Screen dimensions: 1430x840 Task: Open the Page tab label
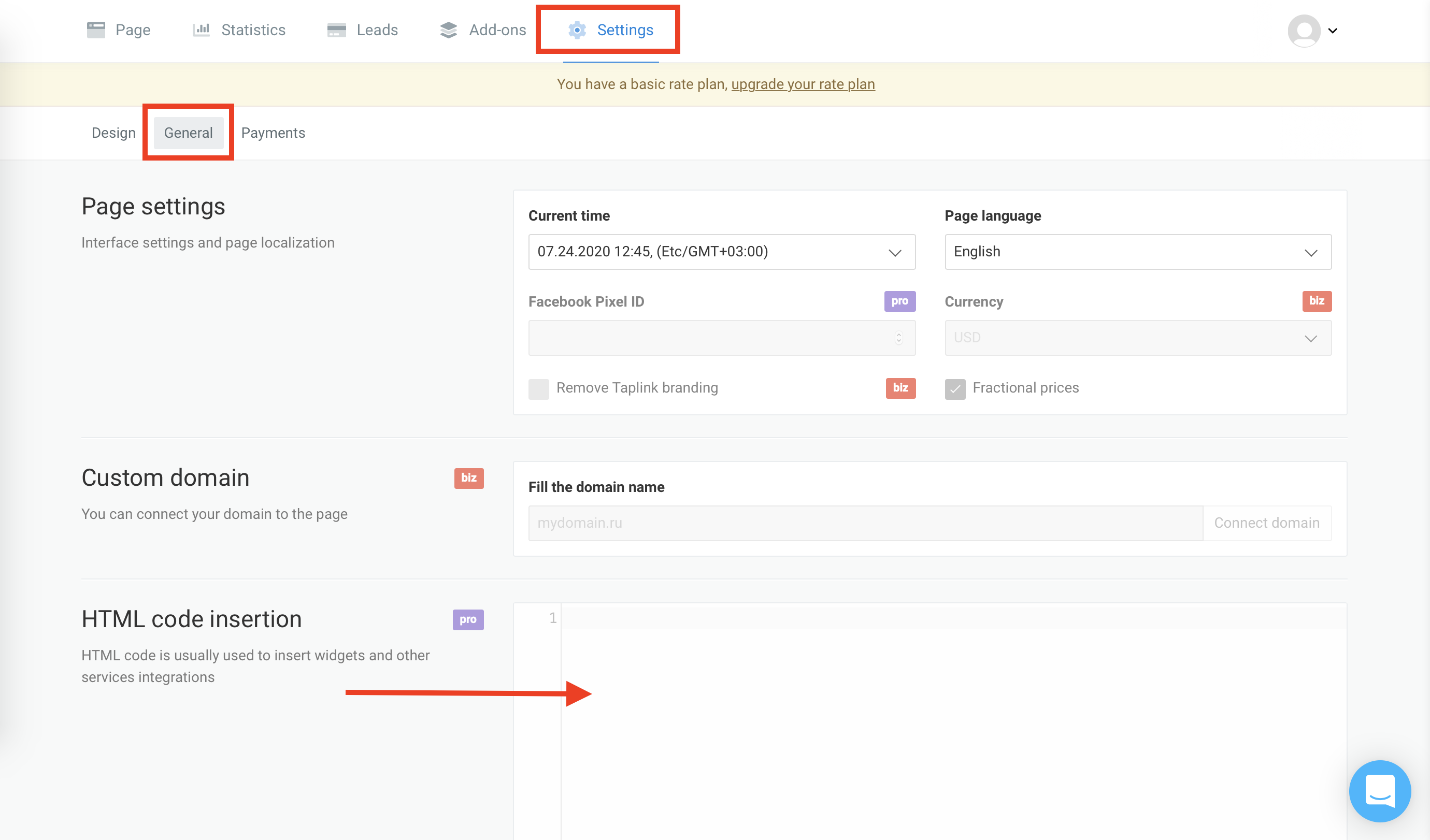133,30
